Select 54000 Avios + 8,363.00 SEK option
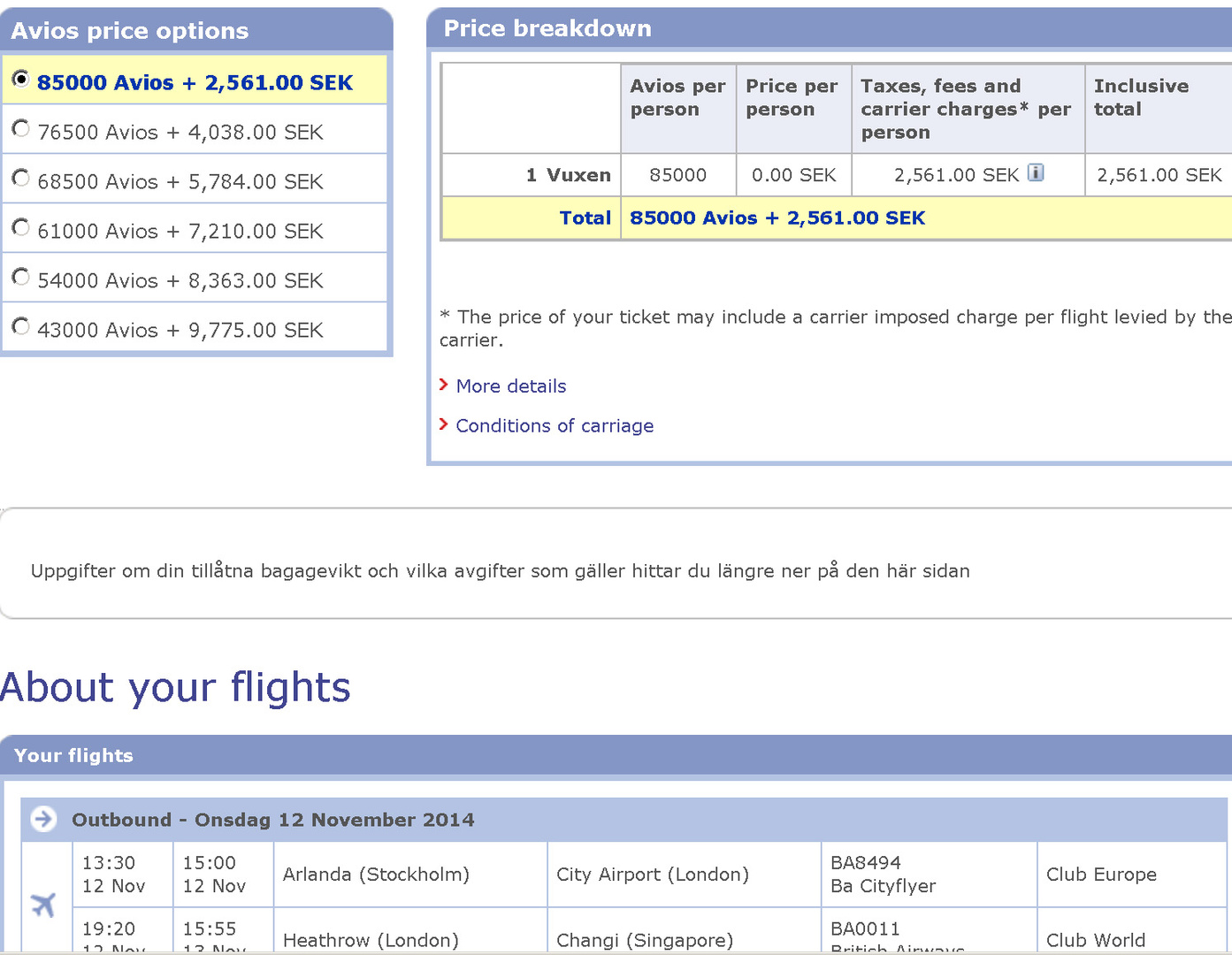1232x955 pixels. point(21,278)
